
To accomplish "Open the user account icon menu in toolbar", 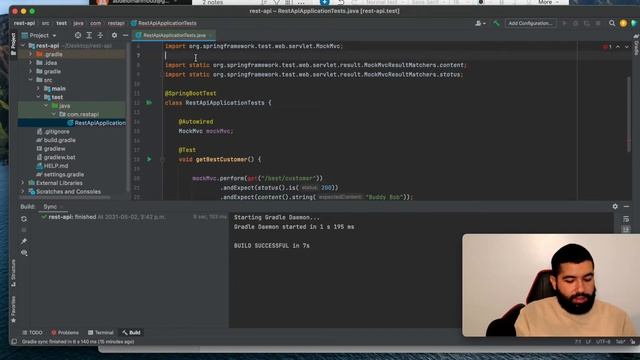I will 480,23.
